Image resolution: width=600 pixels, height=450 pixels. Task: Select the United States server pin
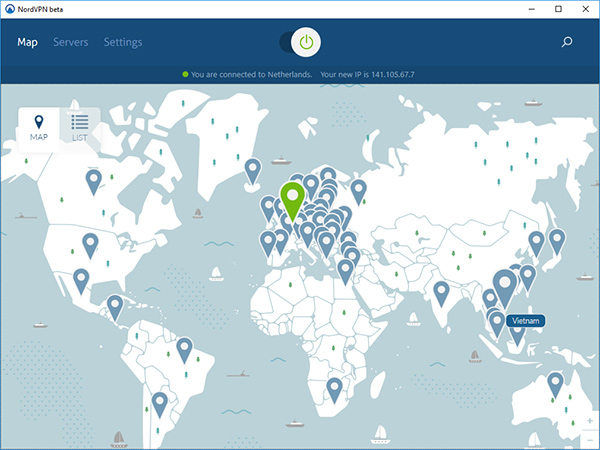(90, 246)
